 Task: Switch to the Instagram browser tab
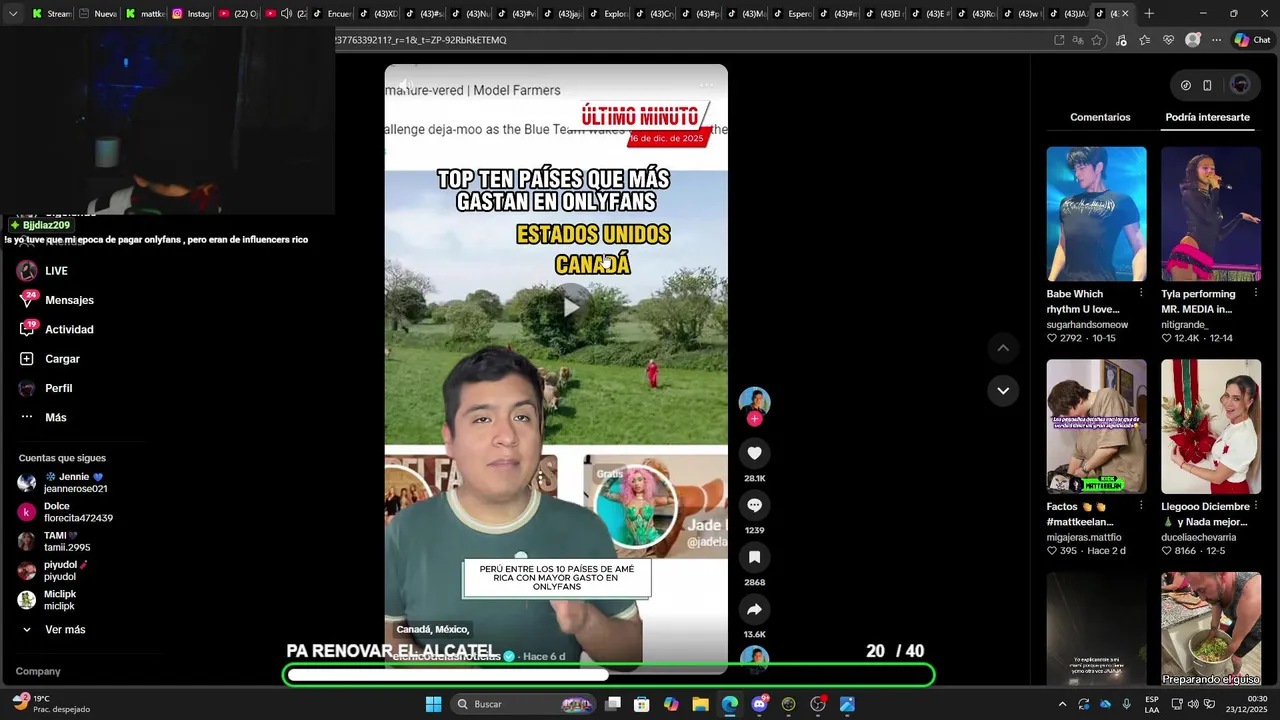click(191, 14)
